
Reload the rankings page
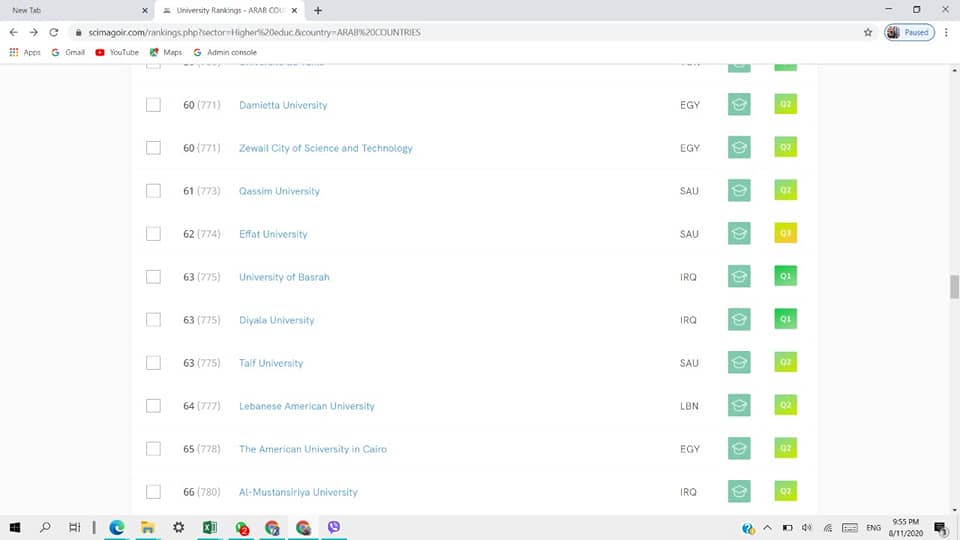tap(54, 32)
